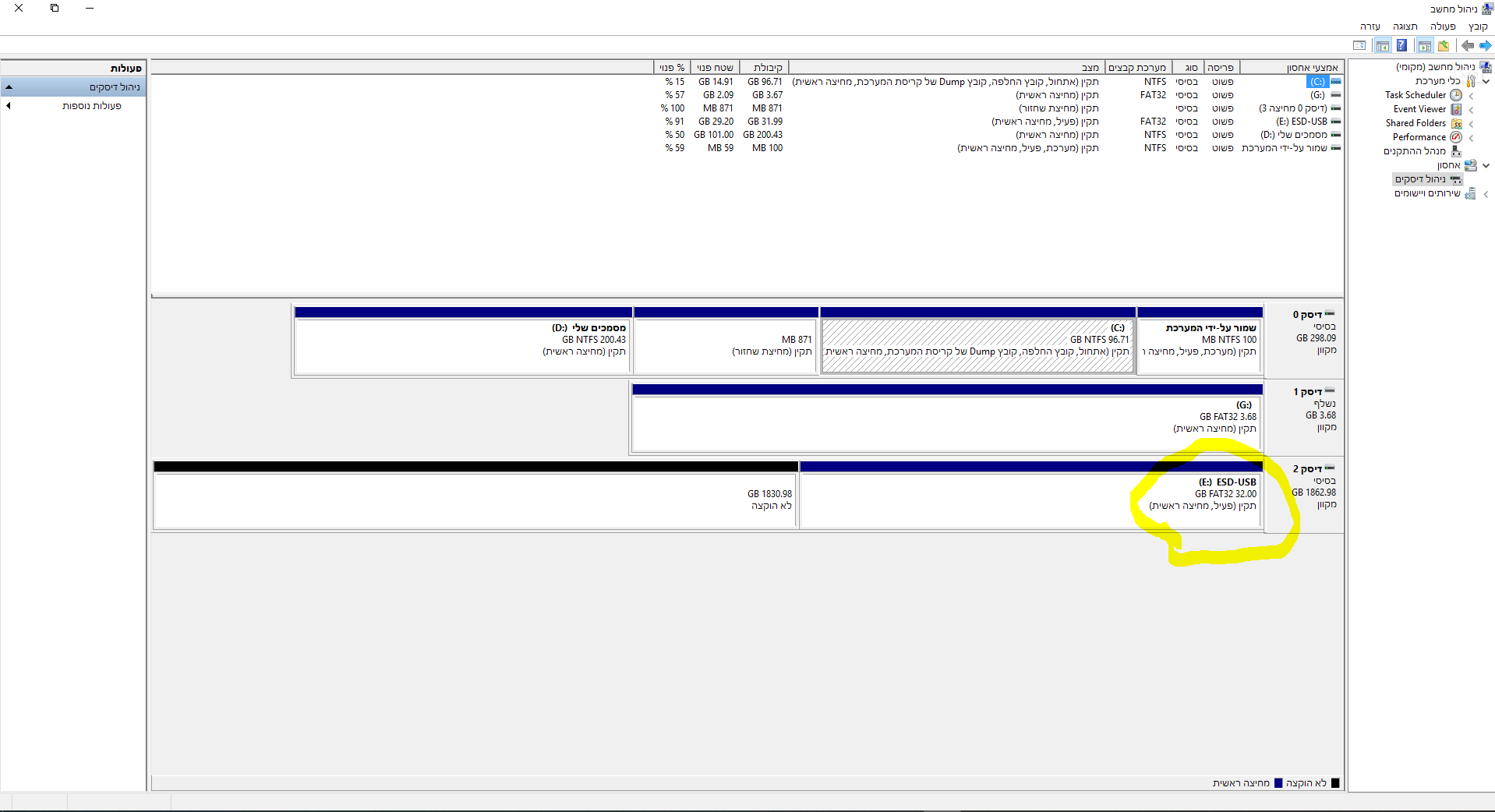Select the Performance gauge icon in tree
Viewport: 1495px width, 812px height.
point(1456,137)
